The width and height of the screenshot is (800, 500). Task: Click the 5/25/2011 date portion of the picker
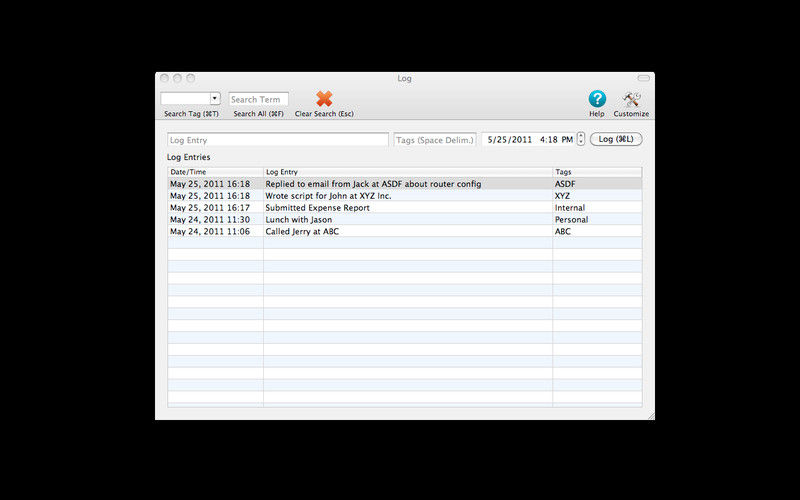pos(509,139)
